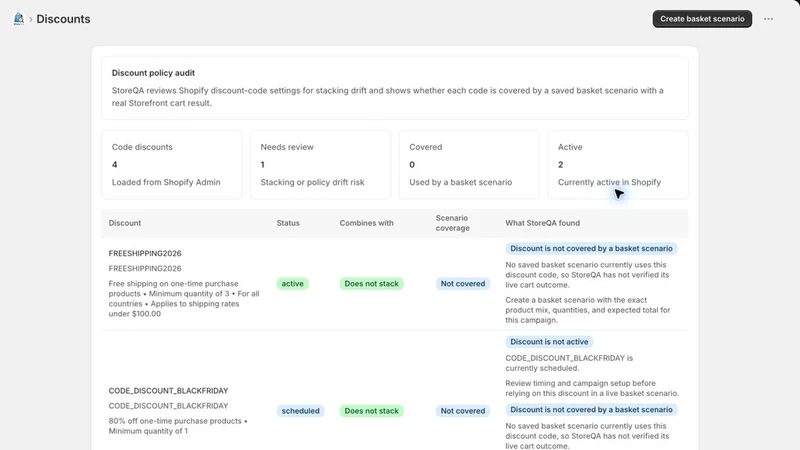This screenshot has width=800, height=450.
Task: Select the bold CODE_DISCOUNT_BLACKFRIDAY discount title
Action: pyautogui.click(x=168, y=391)
